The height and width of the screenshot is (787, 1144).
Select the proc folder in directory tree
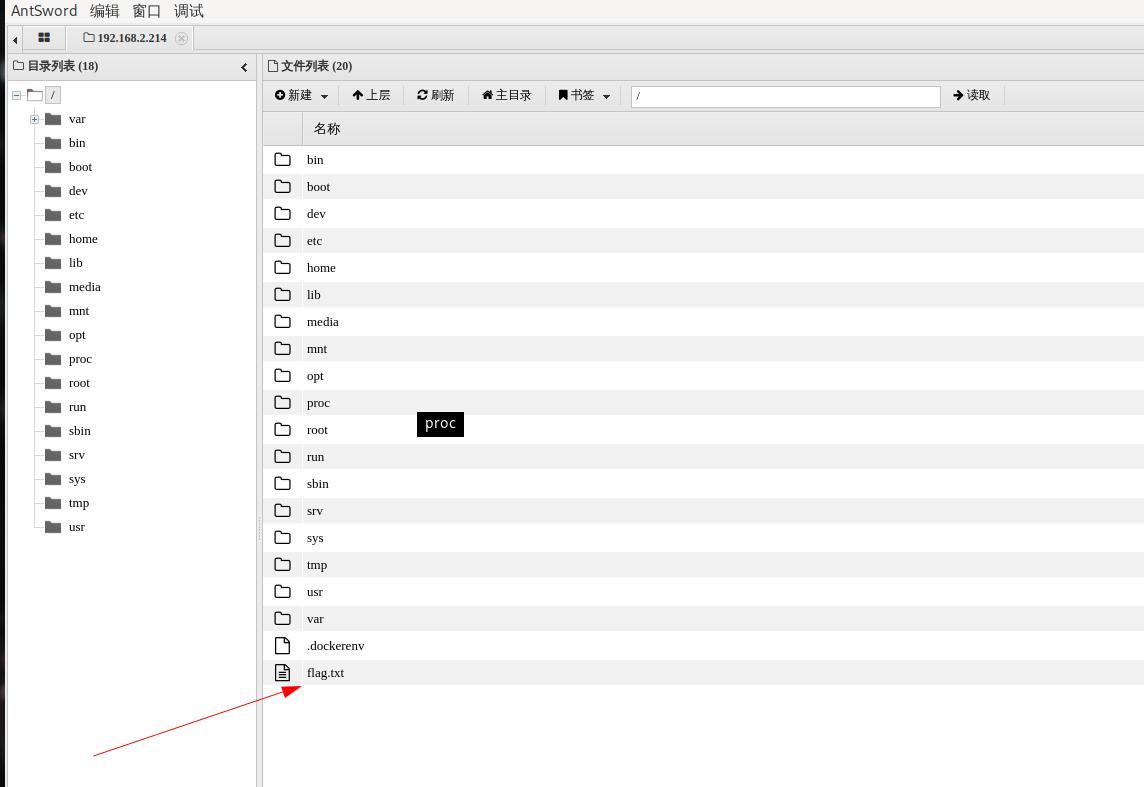point(80,359)
